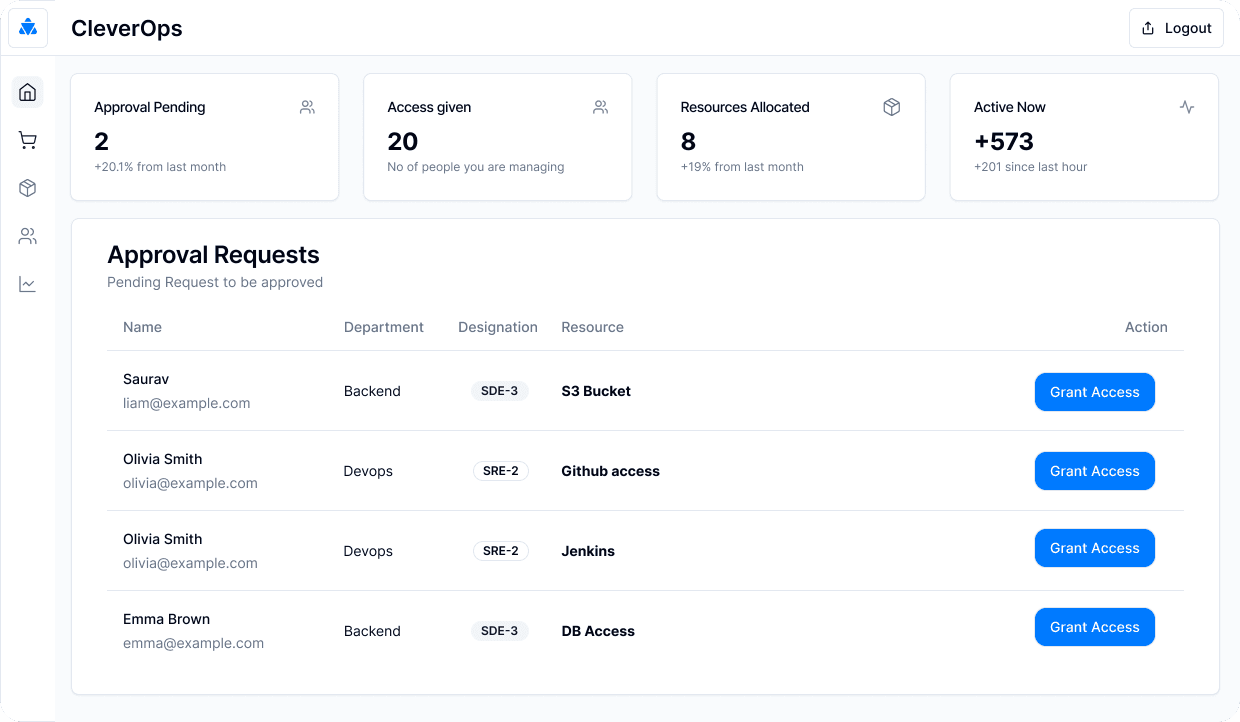The image size is (1240, 722).
Task: Open the analytics line chart icon
Action: 28,284
